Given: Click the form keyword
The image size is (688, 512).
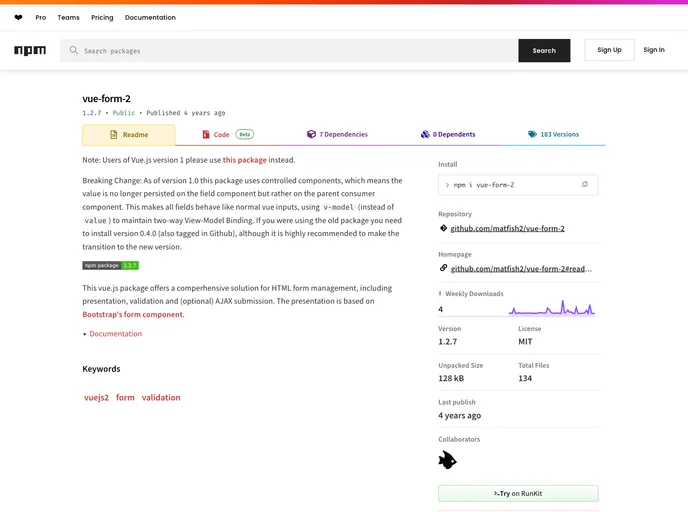Looking at the screenshot, I should pyautogui.click(x=125, y=397).
